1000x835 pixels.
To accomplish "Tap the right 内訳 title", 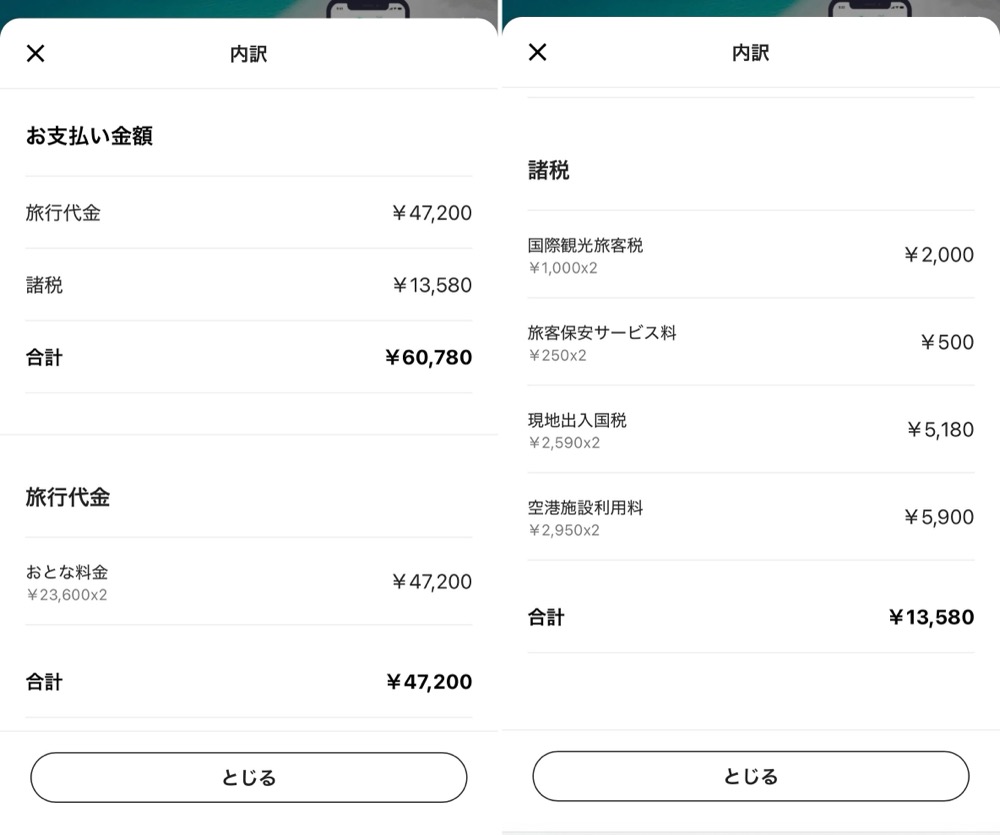I will pyautogui.click(x=751, y=53).
